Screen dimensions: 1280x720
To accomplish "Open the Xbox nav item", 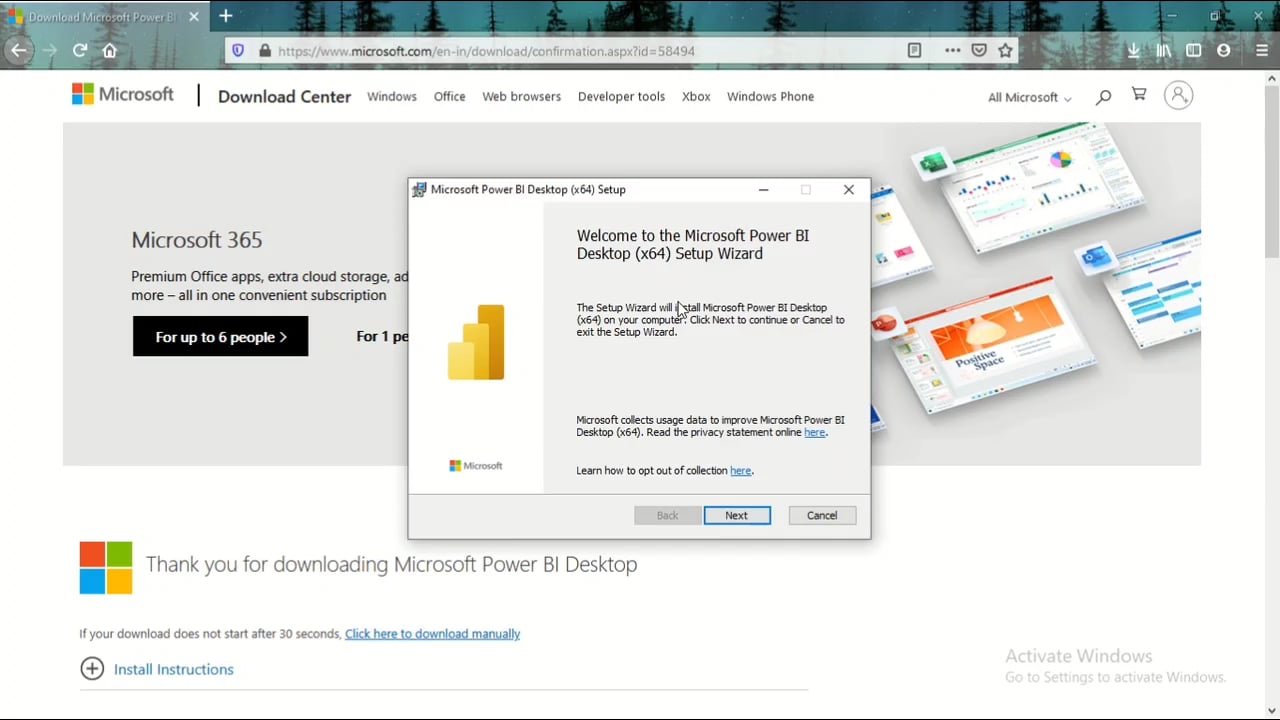I will (x=696, y=96).
